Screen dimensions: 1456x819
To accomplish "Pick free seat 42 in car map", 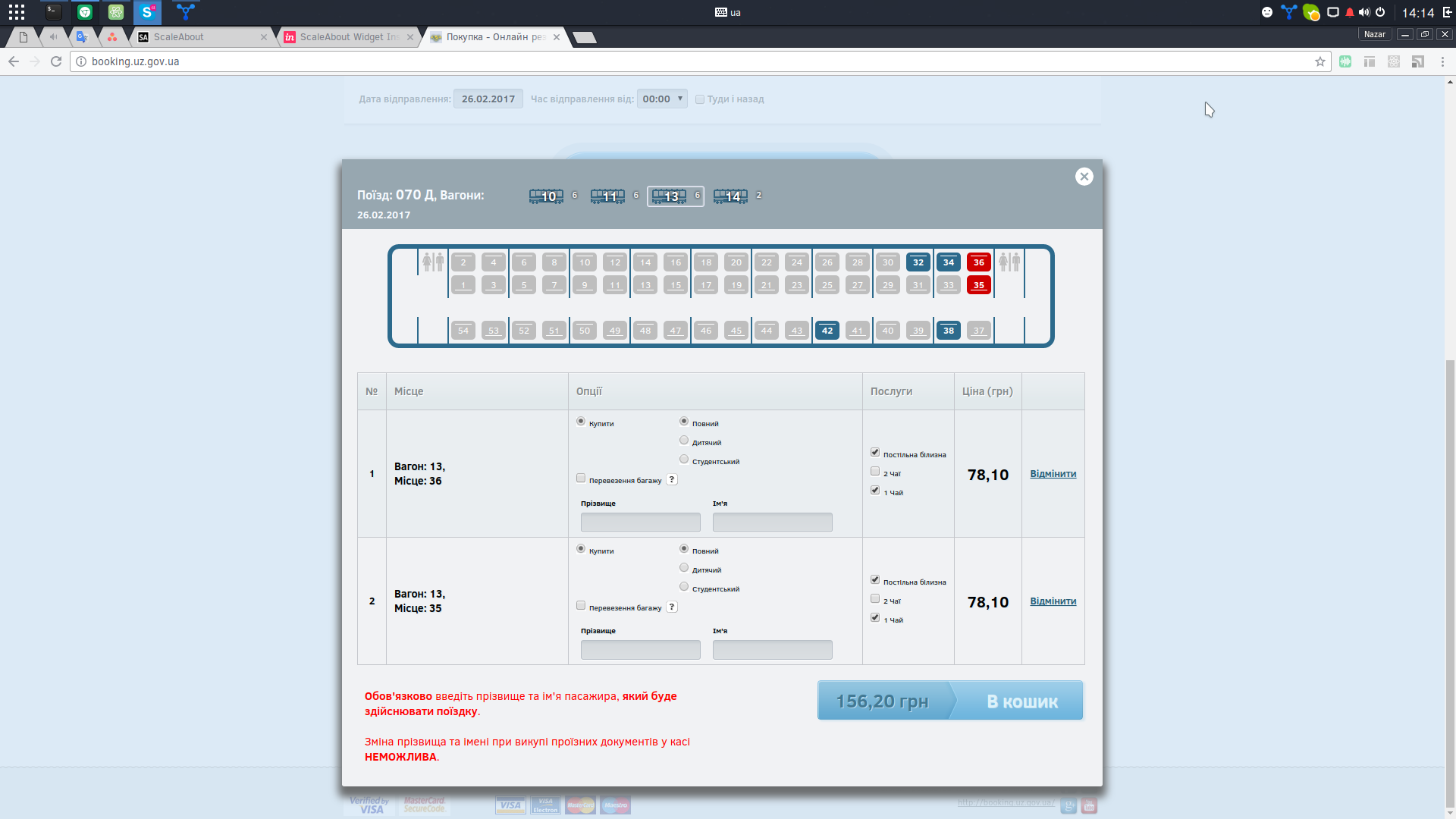I will (x=827, y=331).
